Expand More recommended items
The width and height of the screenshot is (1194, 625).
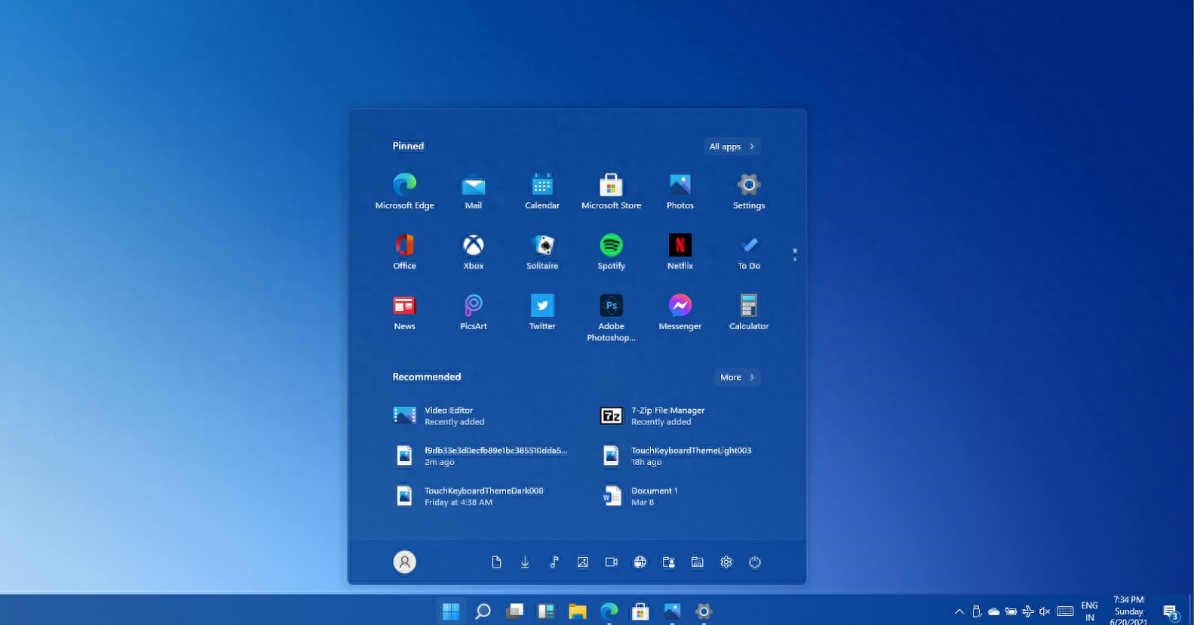pos(737,378)
